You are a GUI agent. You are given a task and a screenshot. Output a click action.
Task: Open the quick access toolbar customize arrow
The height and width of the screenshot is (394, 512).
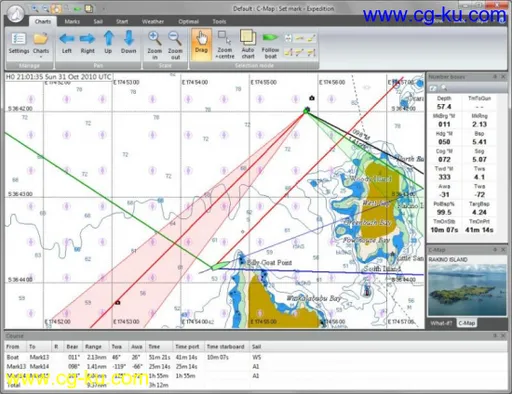tap(104, 9)
